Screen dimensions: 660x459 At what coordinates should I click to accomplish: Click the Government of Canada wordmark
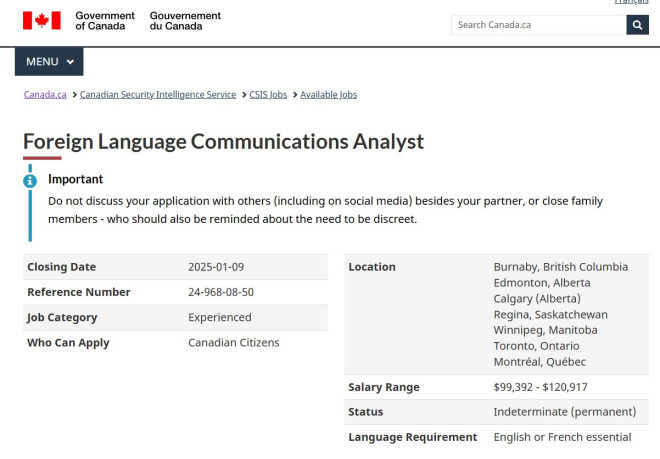(x=105, y=21)
